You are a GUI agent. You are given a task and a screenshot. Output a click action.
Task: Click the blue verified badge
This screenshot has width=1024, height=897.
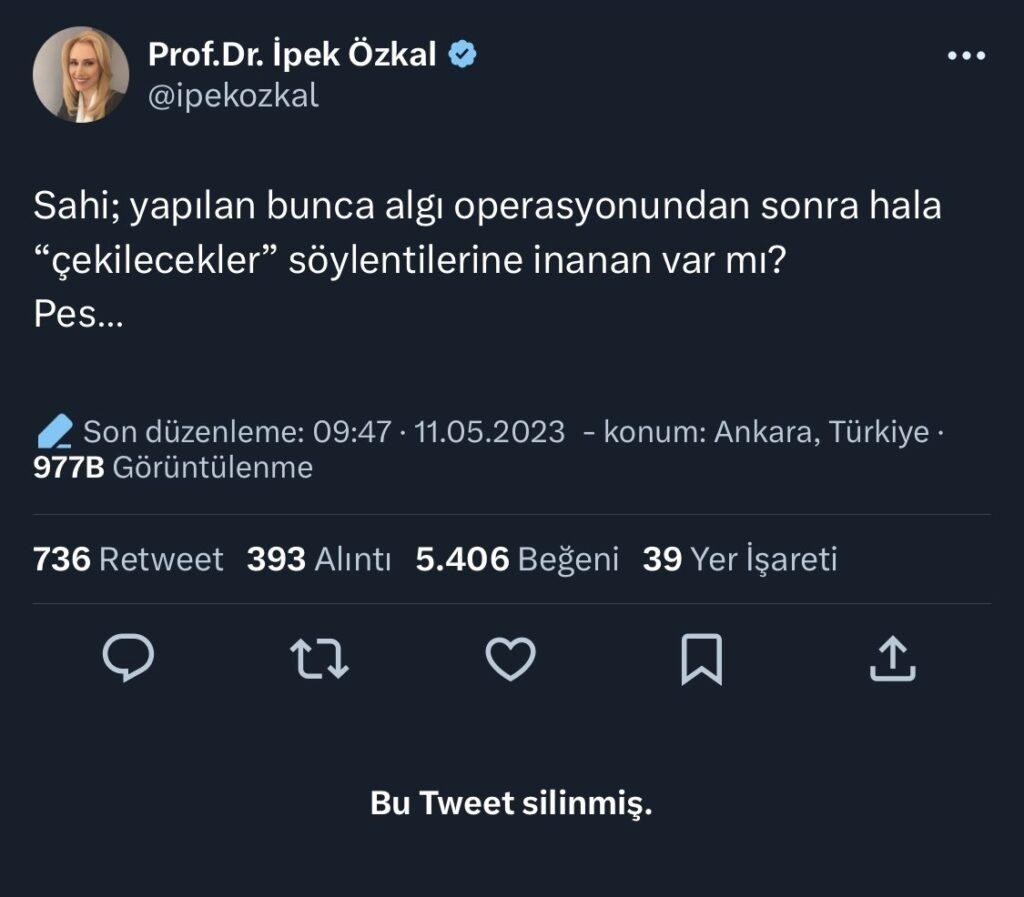point(461,54)
